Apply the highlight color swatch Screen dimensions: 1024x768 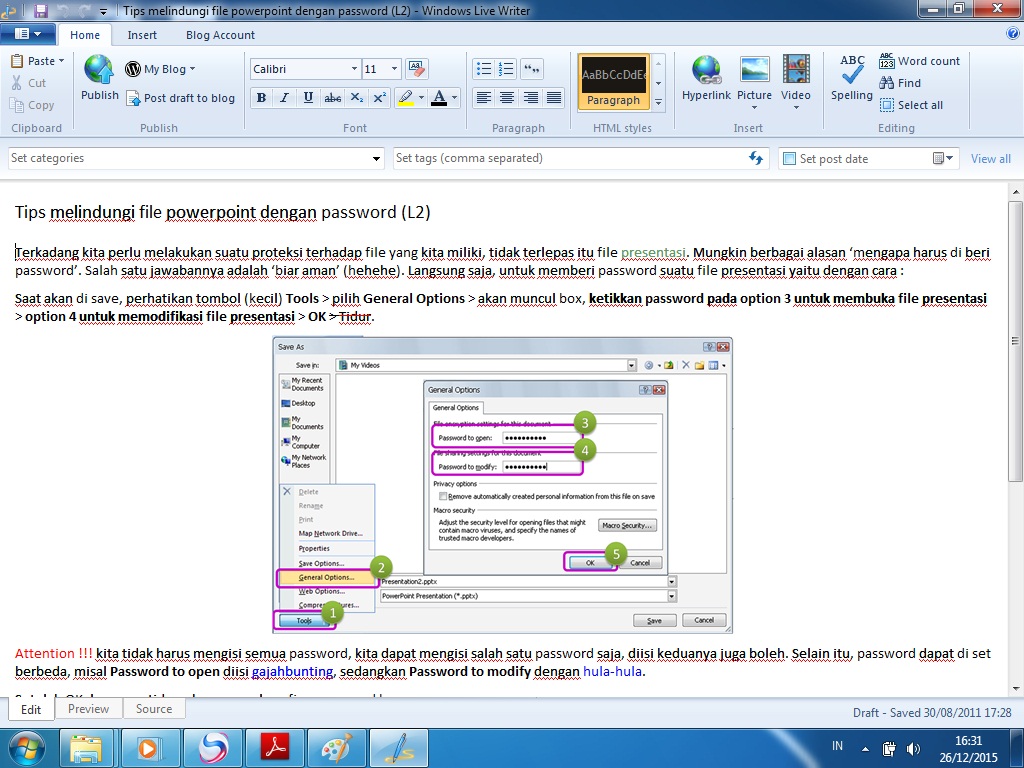[x=406, y=98]
